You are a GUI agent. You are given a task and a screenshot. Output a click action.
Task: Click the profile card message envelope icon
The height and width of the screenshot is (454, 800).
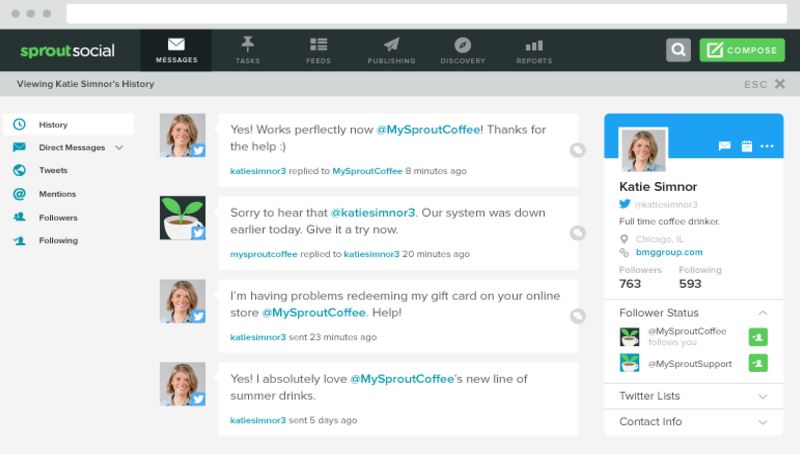(724, 146)
